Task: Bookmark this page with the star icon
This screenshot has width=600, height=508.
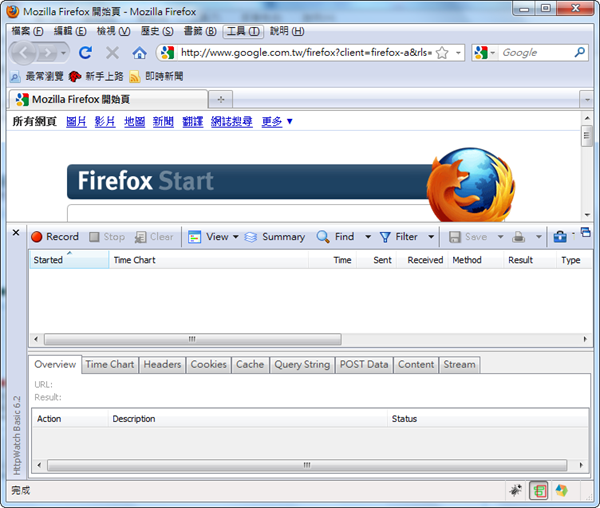Action: 442,53
